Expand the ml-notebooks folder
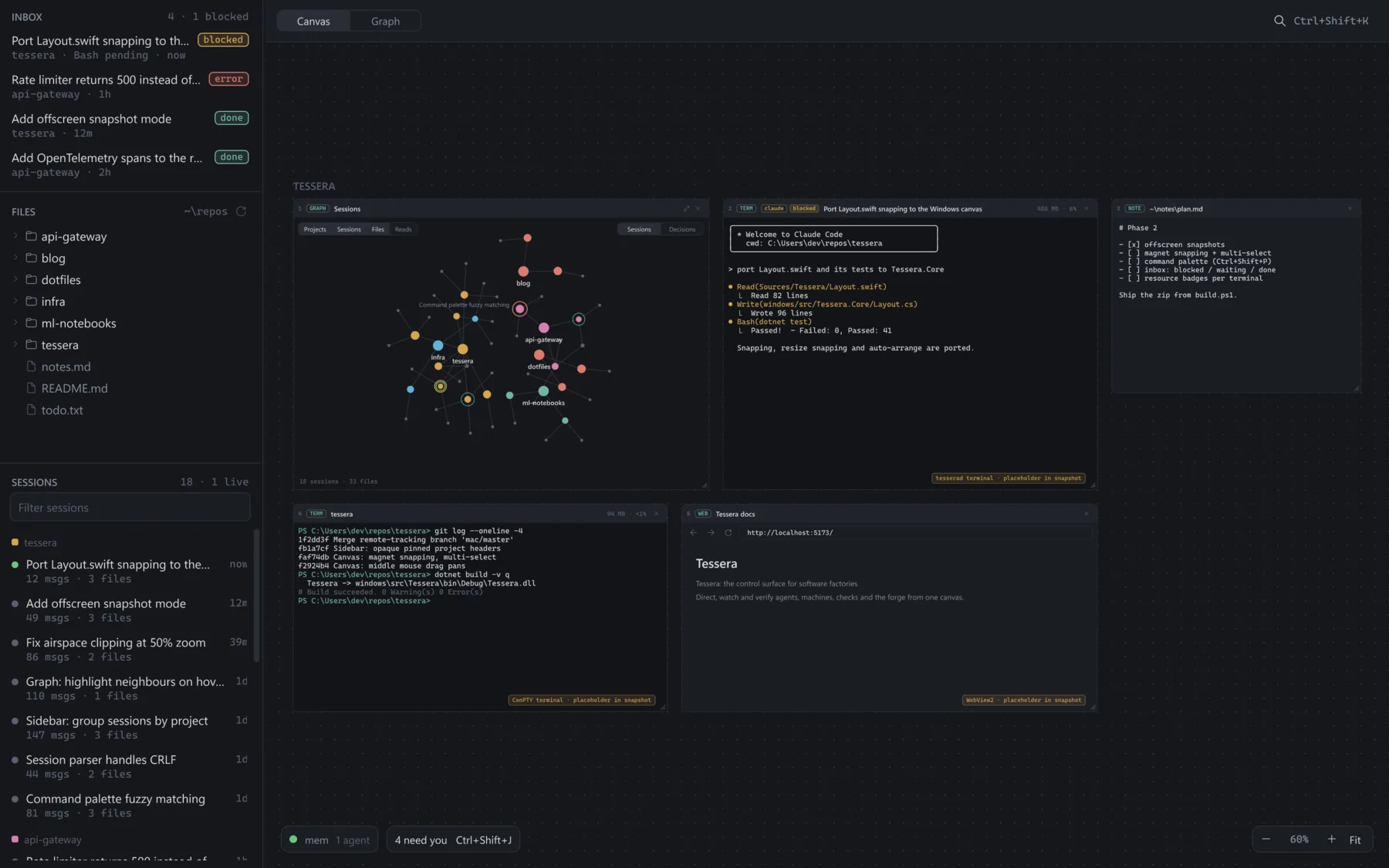 [15, 323]
